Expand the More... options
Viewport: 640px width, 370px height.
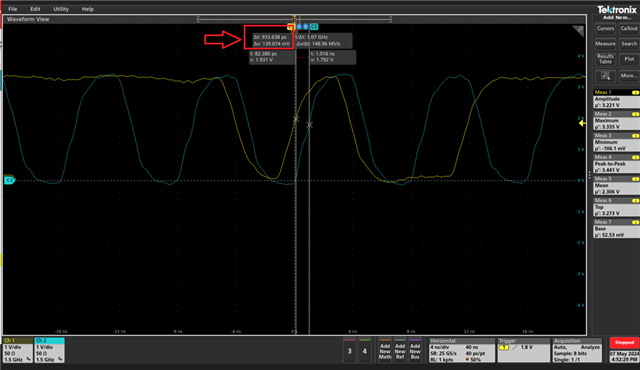coord(629,76)
